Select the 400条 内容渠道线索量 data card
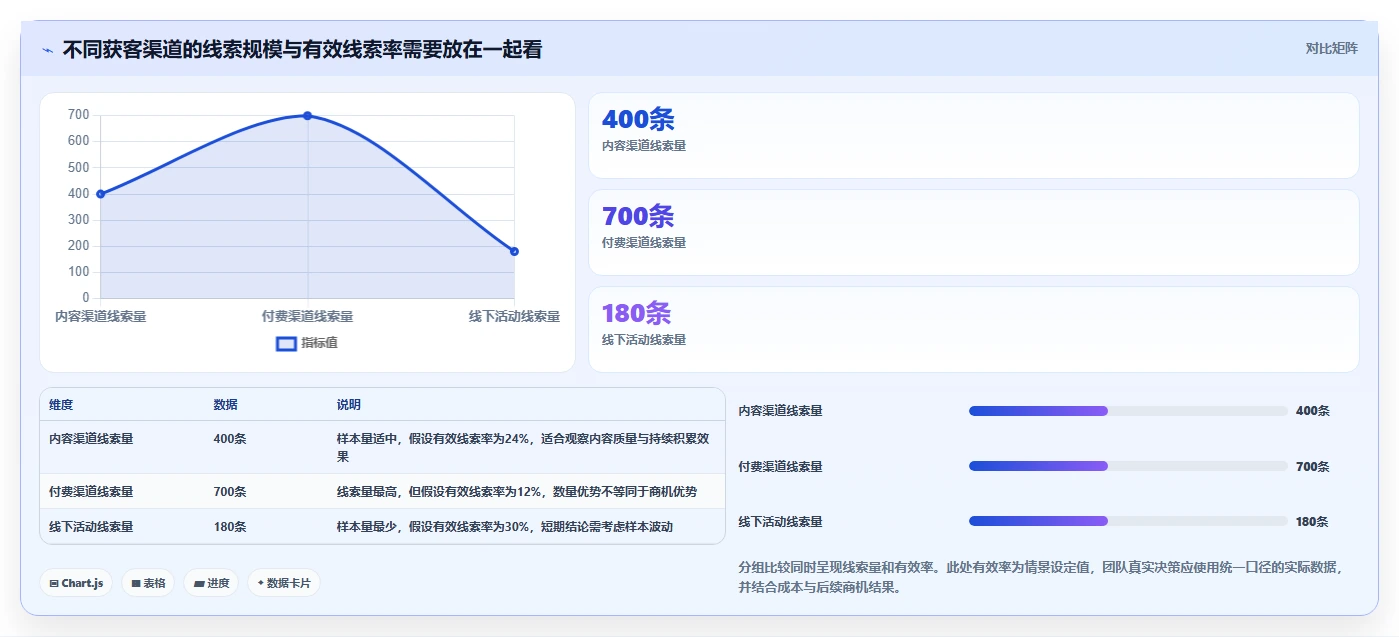The height and width of the screenshot is (637, 1399). (x=973, y=135)
